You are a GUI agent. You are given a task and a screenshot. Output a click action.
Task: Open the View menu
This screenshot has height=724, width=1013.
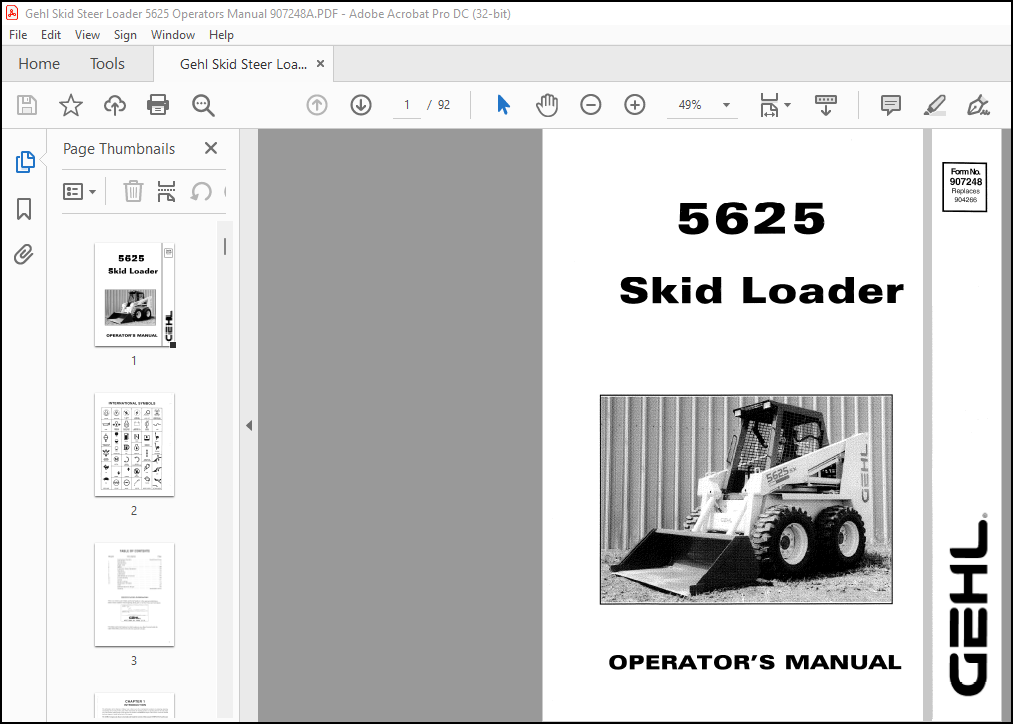point(87,35)
